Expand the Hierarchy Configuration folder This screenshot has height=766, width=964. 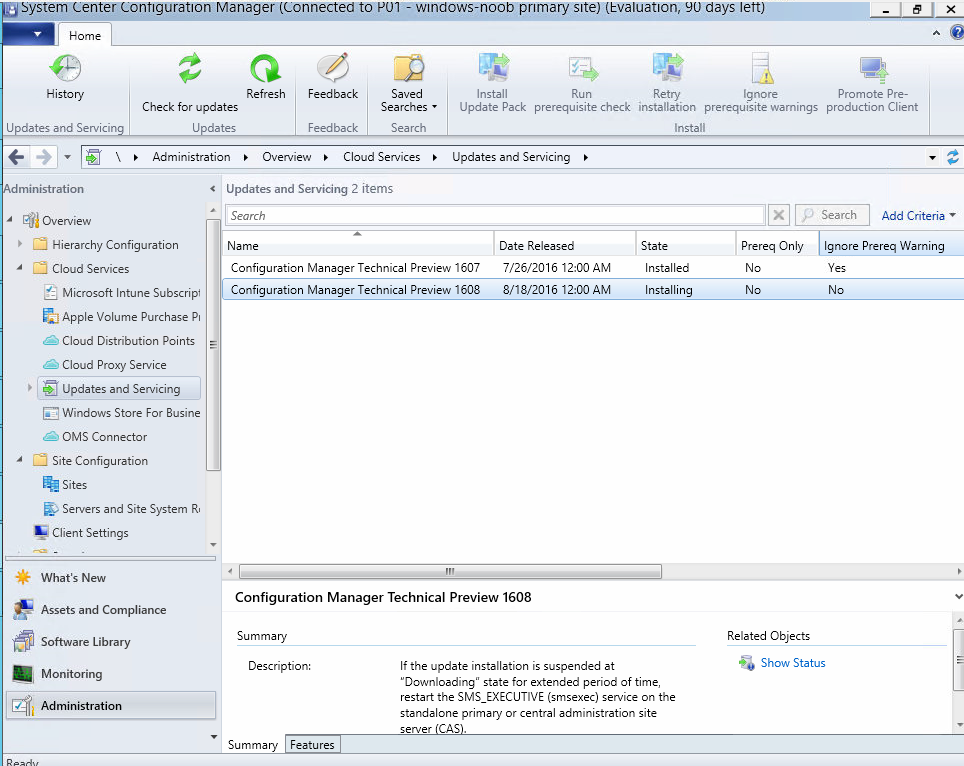point(20,244)
